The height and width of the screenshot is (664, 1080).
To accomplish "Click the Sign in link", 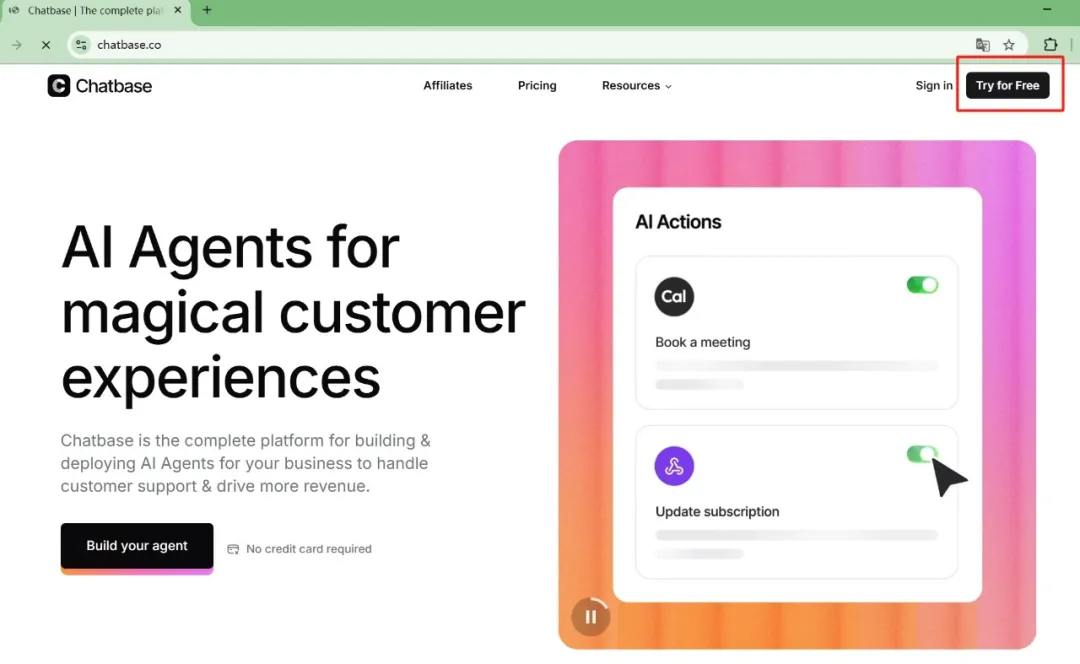I will [934, 85].
